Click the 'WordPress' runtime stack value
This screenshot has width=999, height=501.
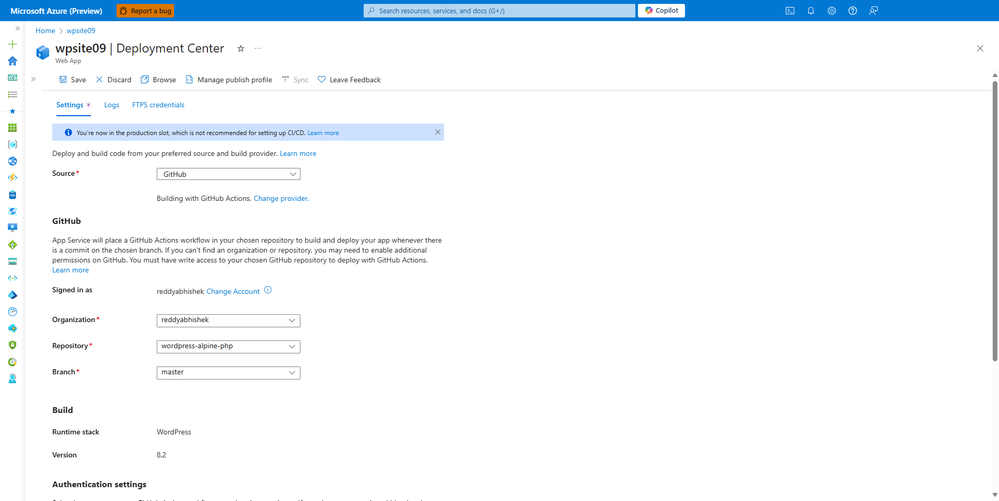click(174, 432)
